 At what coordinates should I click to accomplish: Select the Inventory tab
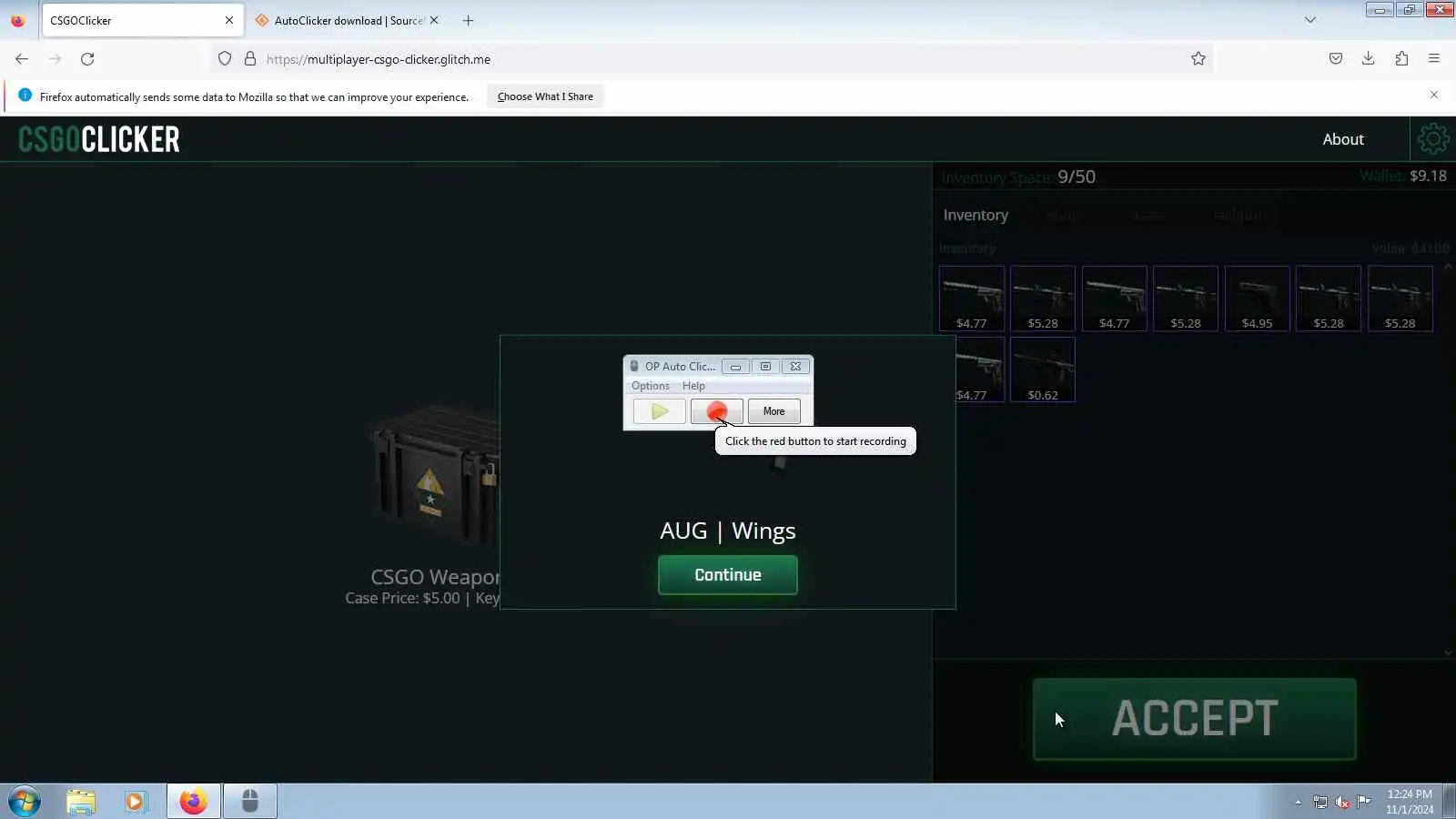click(976, 215)
